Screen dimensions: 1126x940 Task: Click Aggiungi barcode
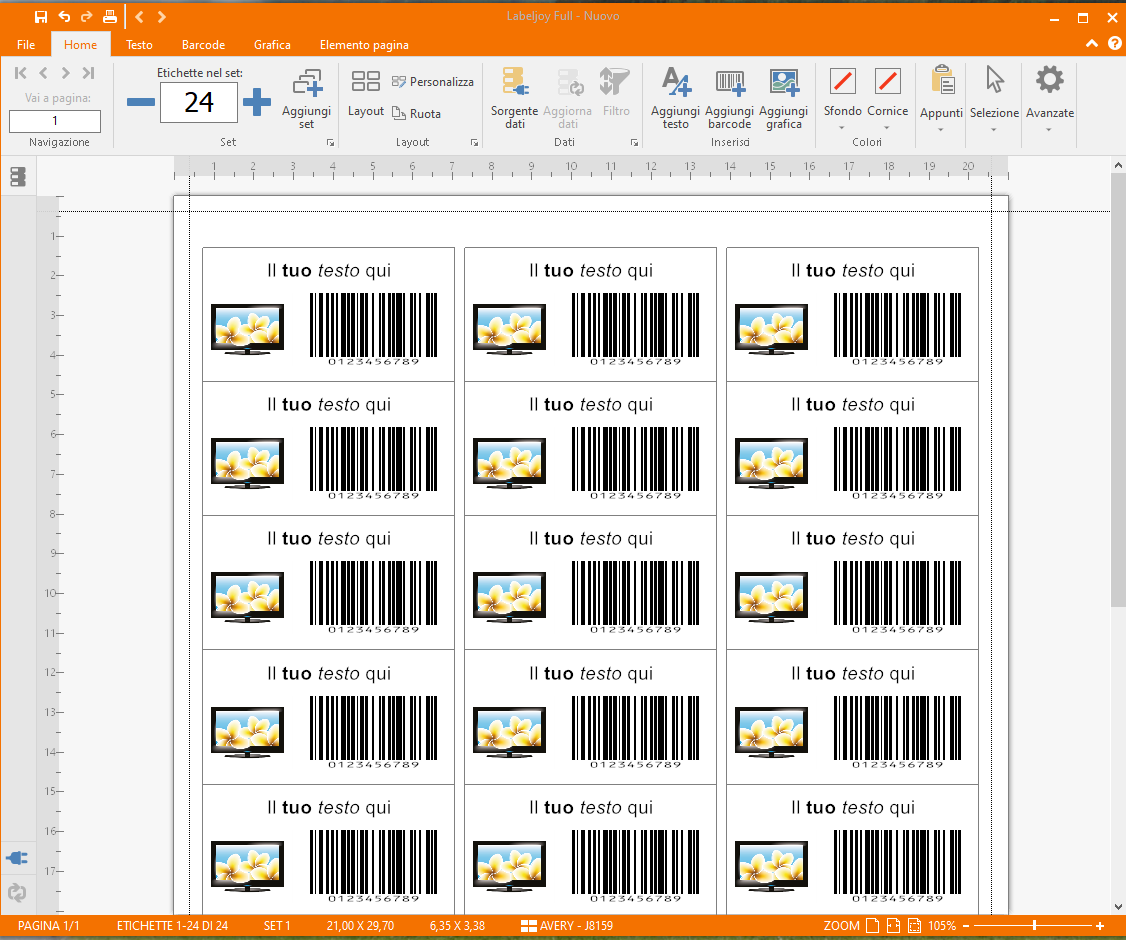(x=729, y=99)
